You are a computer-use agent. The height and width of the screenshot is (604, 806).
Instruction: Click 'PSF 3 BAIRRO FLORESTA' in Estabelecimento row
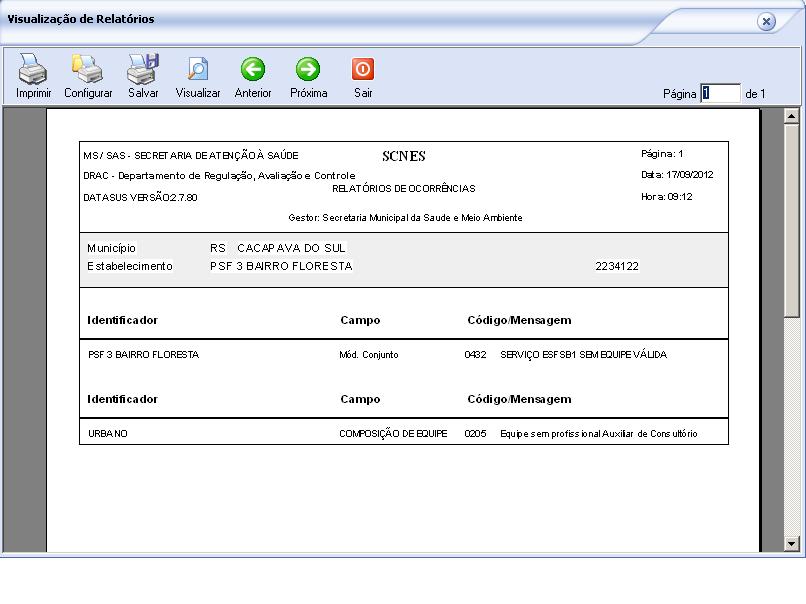281,266
